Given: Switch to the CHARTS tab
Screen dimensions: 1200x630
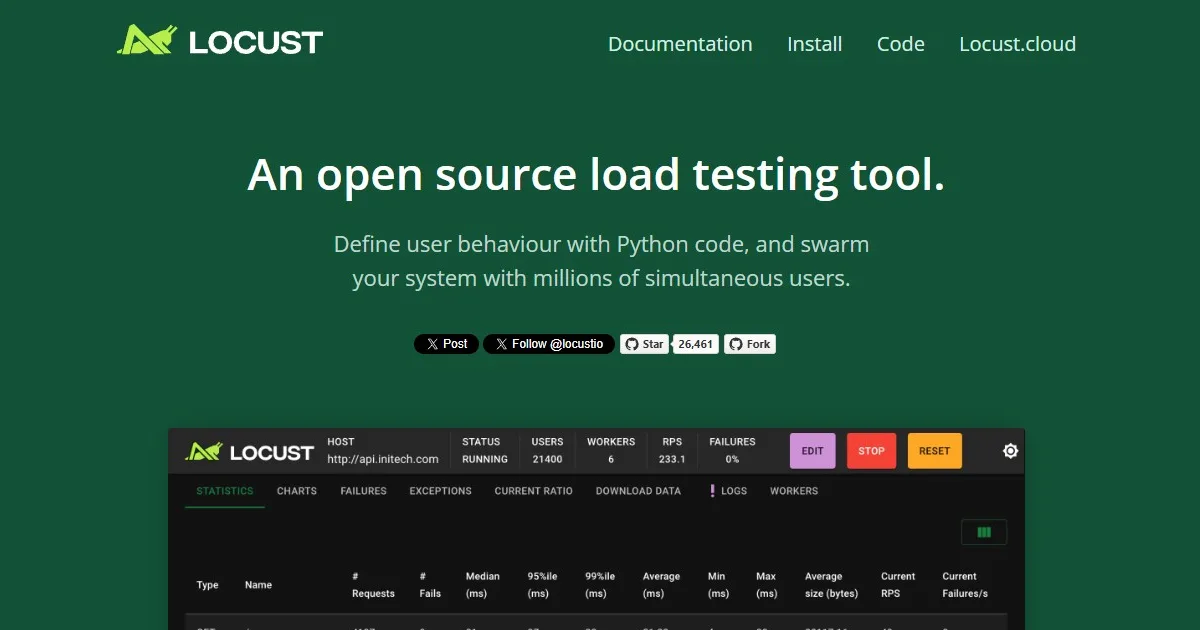Looking at the screenshot, I should 297,491.
